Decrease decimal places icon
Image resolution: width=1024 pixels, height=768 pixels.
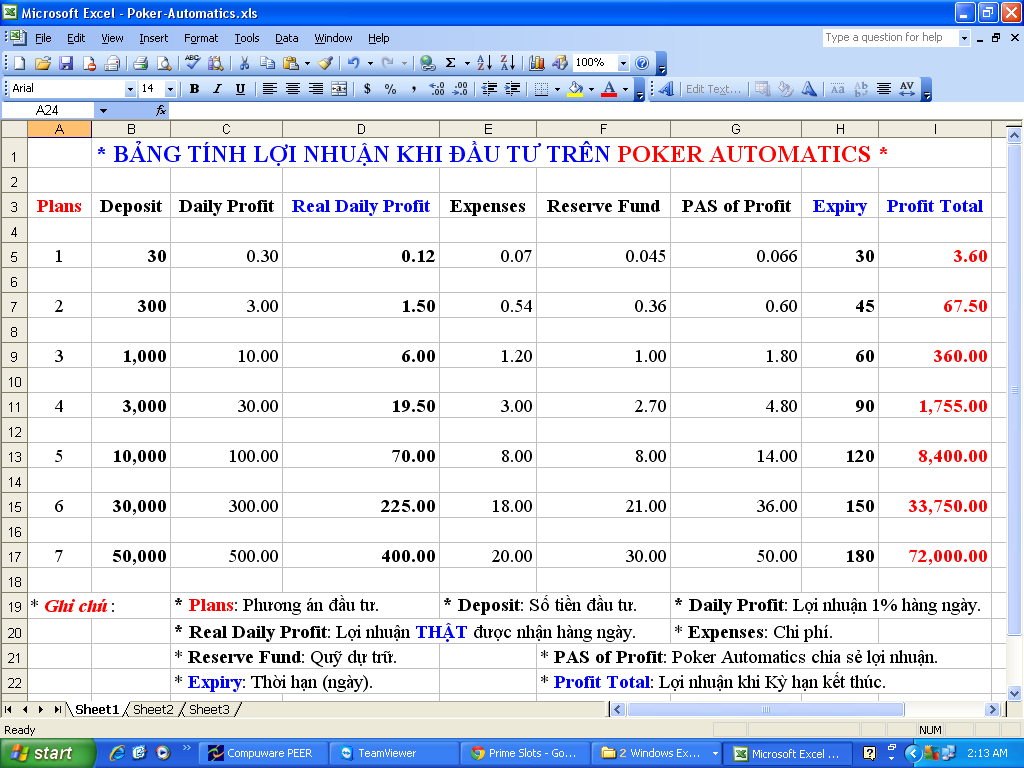[x=460, y=89]
